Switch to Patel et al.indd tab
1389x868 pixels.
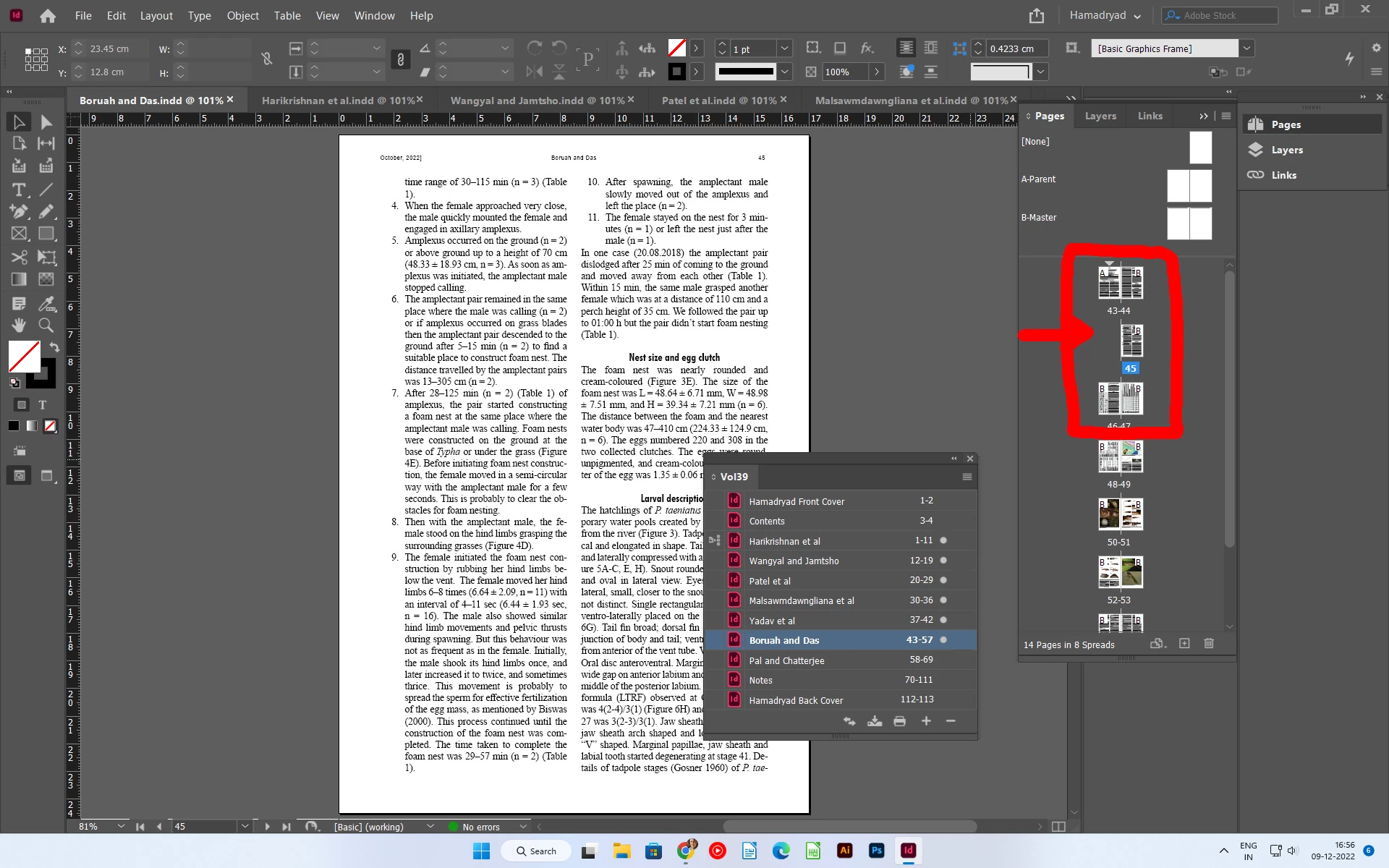click(718, 101)
